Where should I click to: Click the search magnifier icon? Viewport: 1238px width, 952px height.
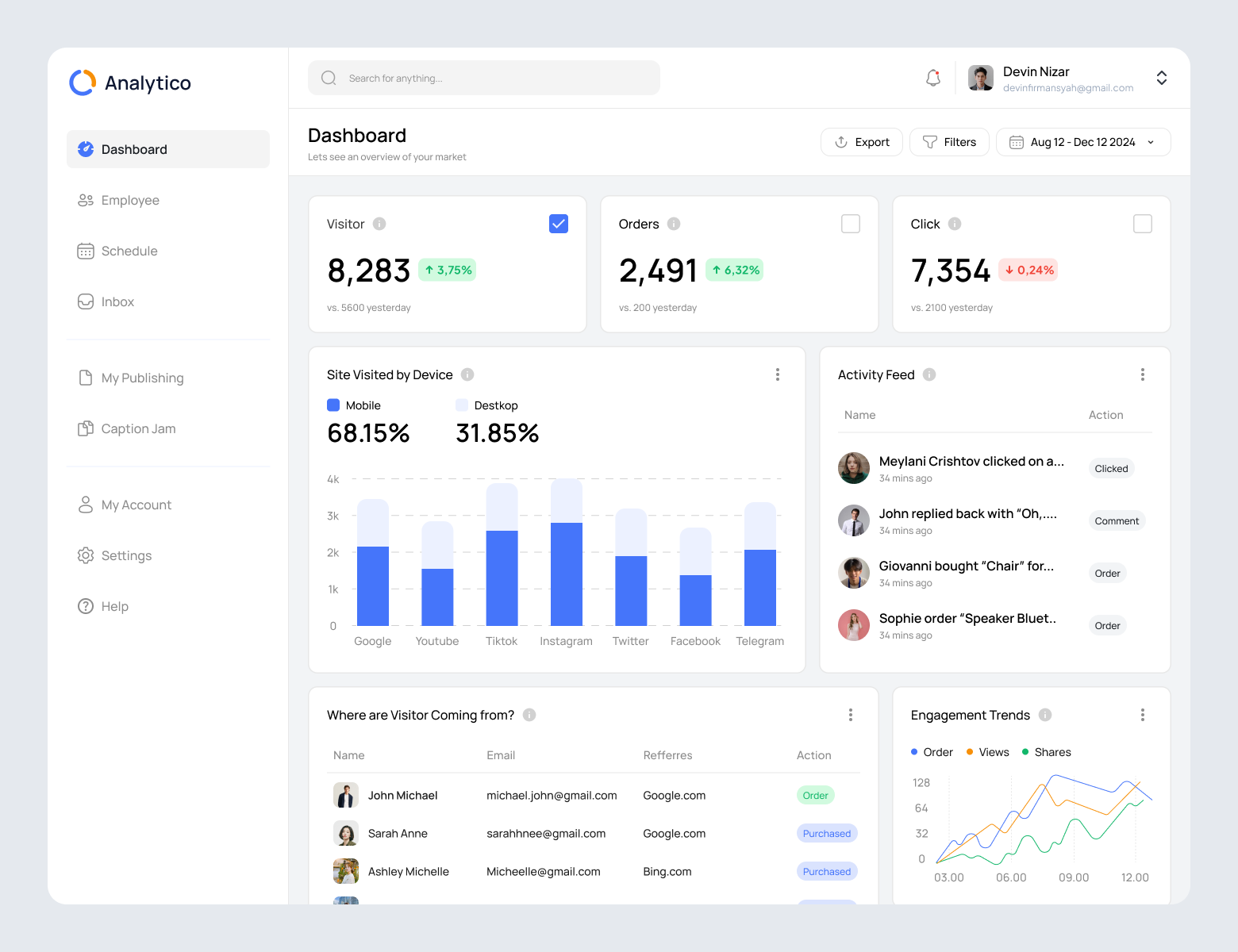329,78
